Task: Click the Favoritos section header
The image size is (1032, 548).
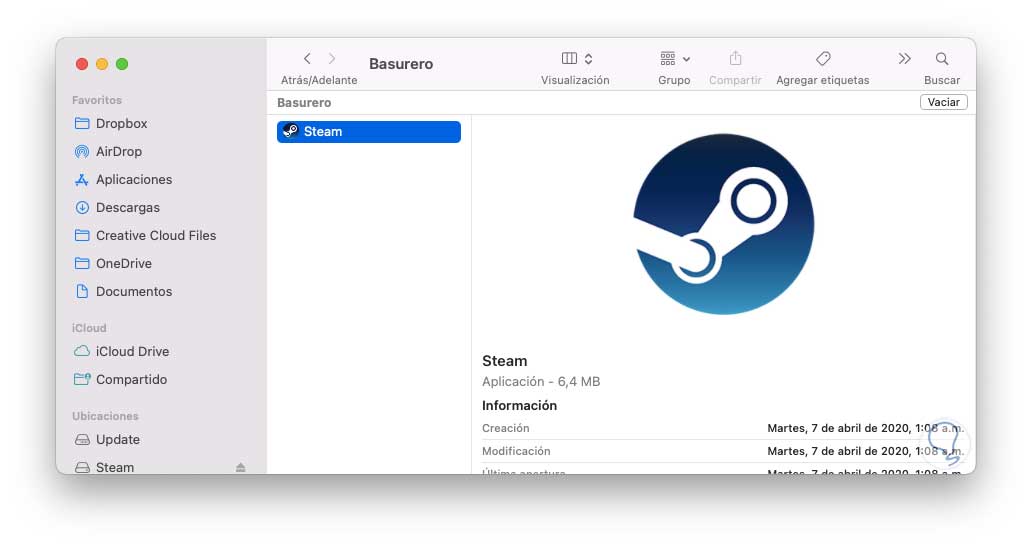Action: coord(97,100)
